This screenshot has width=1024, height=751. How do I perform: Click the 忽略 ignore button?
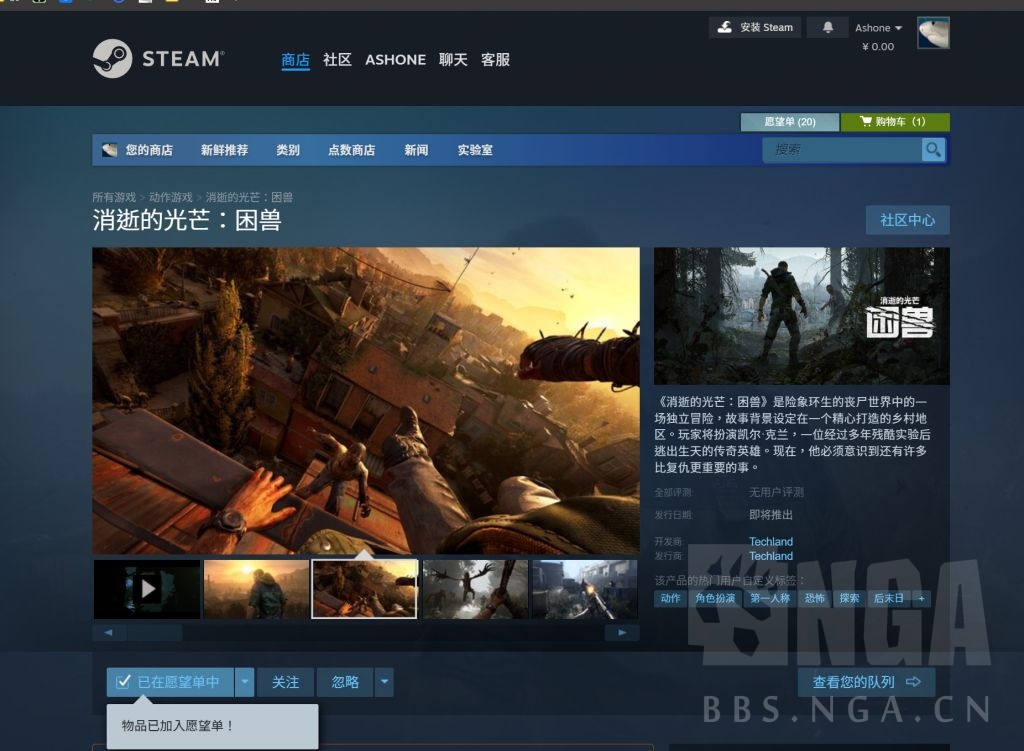[345, 682]
